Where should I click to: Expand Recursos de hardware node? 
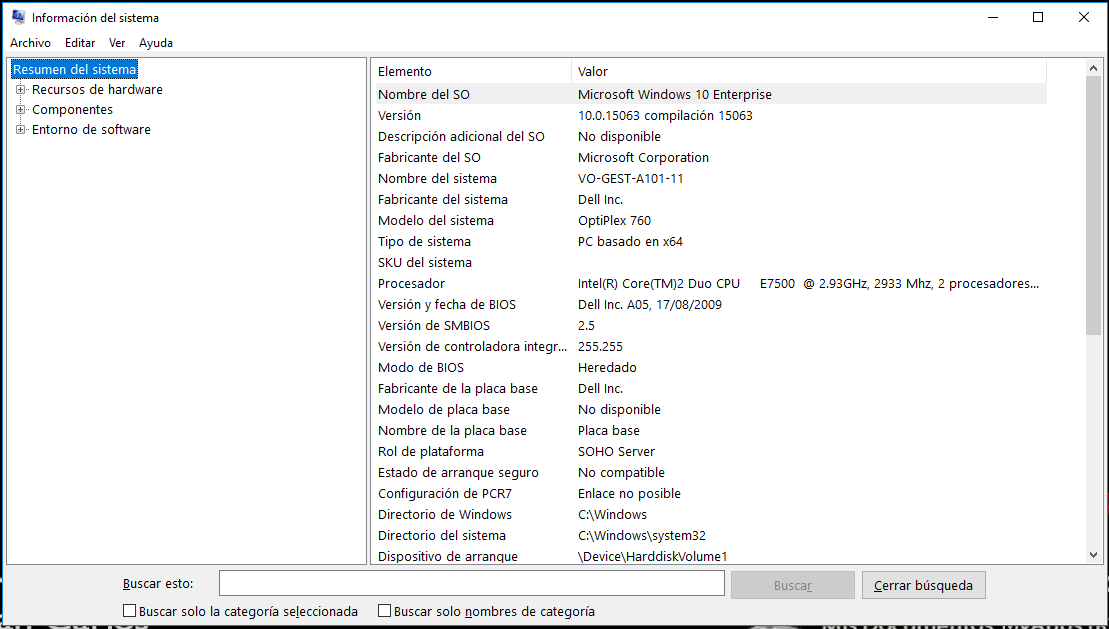21,89
